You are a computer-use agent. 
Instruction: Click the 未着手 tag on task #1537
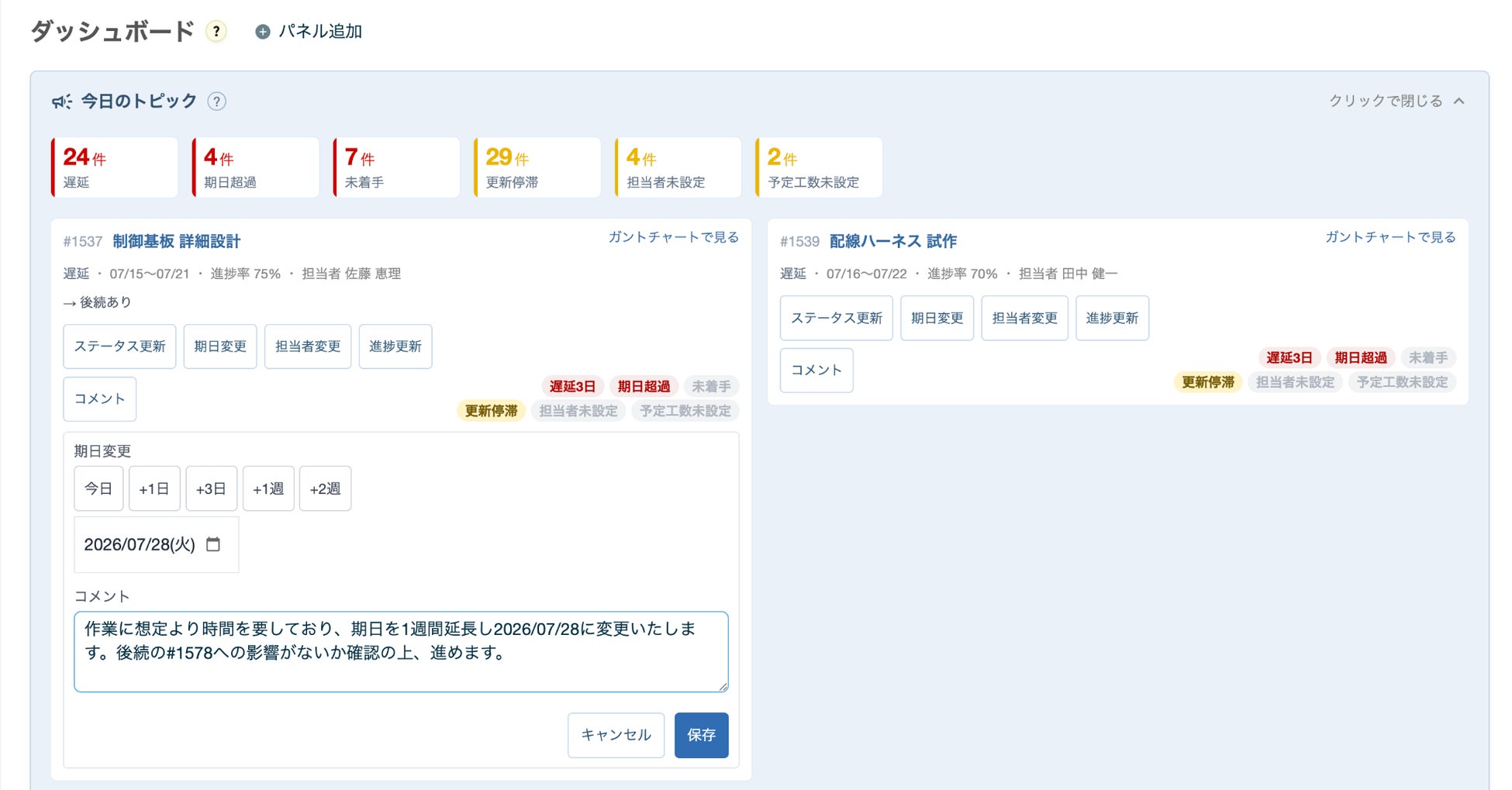(711, 386)
